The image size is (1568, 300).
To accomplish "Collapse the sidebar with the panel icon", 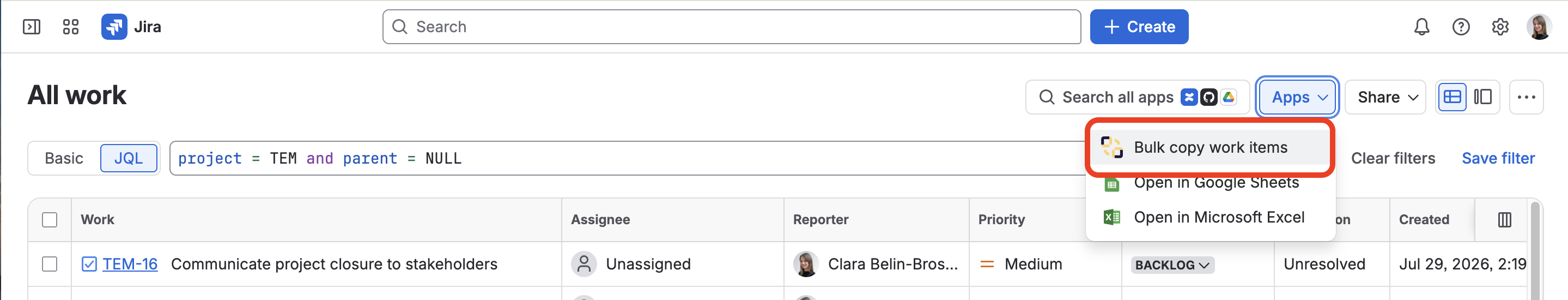I will [x=32, y=27].
